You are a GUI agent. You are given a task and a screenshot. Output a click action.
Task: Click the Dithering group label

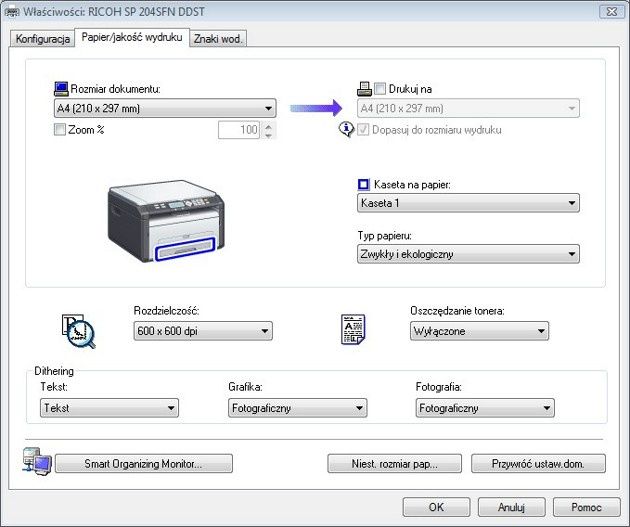tap(54, 371)
